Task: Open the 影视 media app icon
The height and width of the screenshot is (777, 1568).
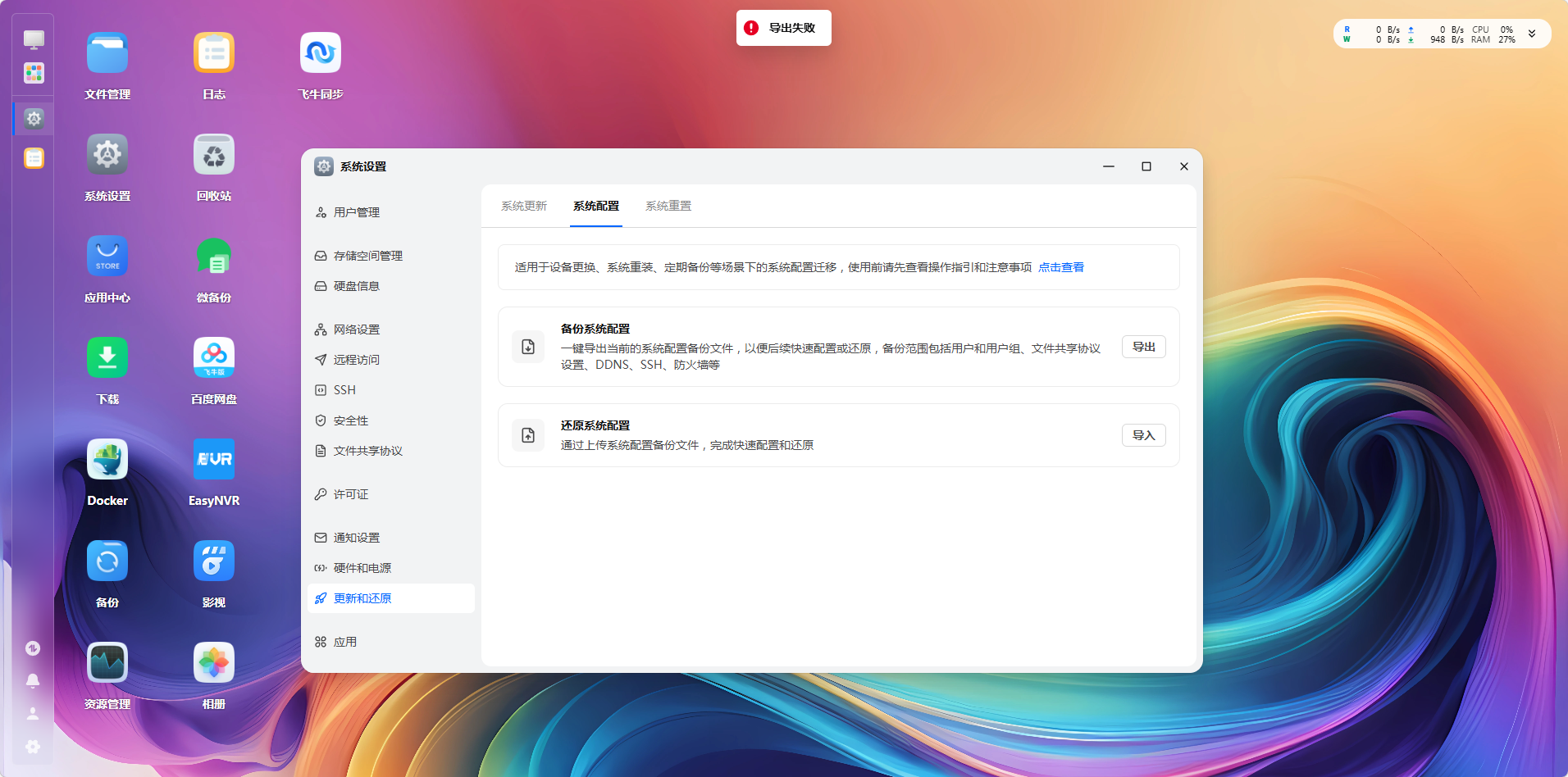Action: pyautogui.click(x=214, y=561)
